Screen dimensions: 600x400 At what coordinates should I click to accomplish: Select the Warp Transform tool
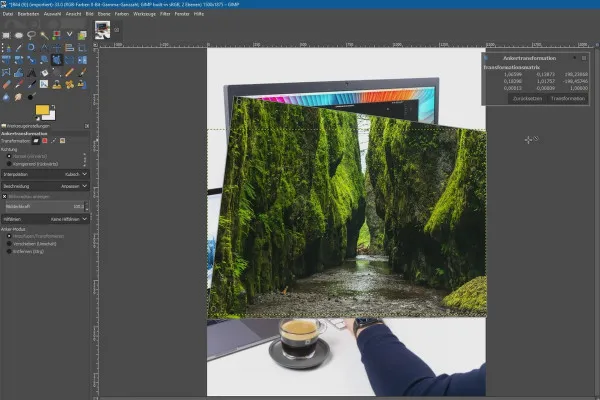click(19, 72)
